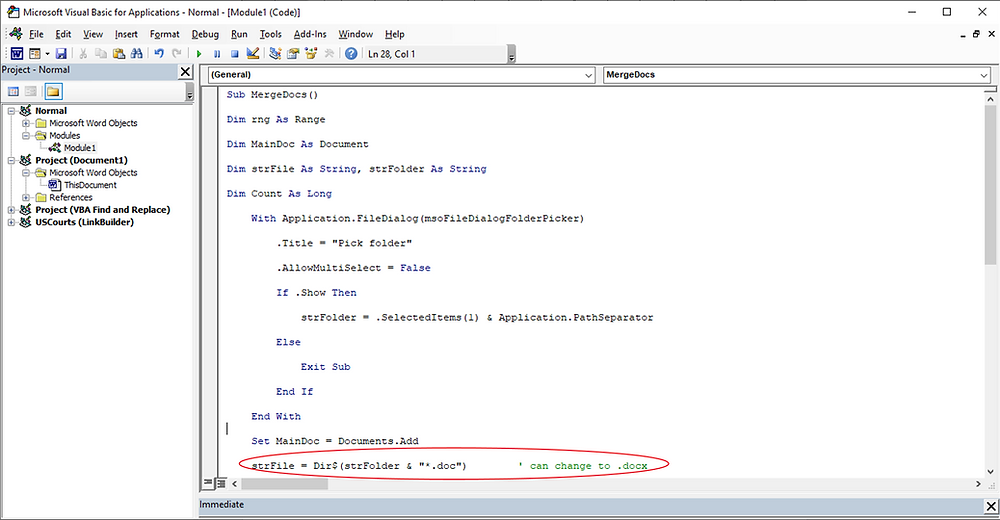
Task: Restore the inner code window
Action: 976,34
